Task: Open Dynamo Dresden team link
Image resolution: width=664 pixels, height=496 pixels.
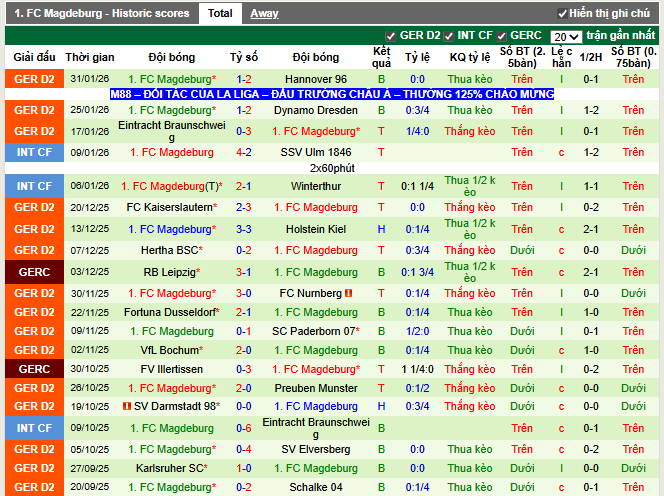Action: [x=316, y=110]
